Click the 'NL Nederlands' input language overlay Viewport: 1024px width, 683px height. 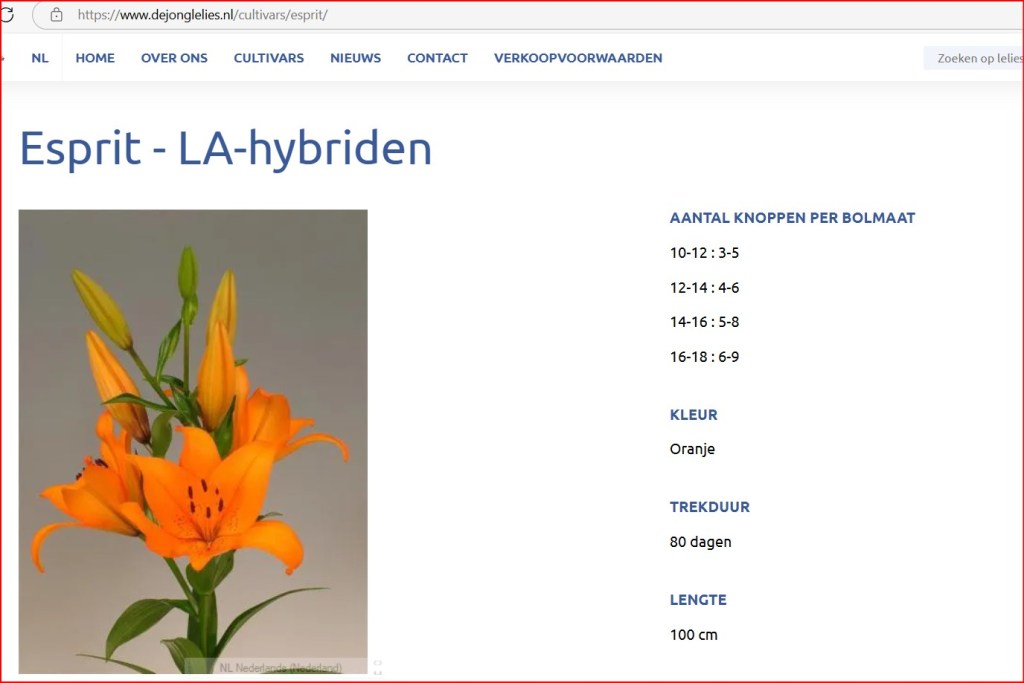pos(280,667)
